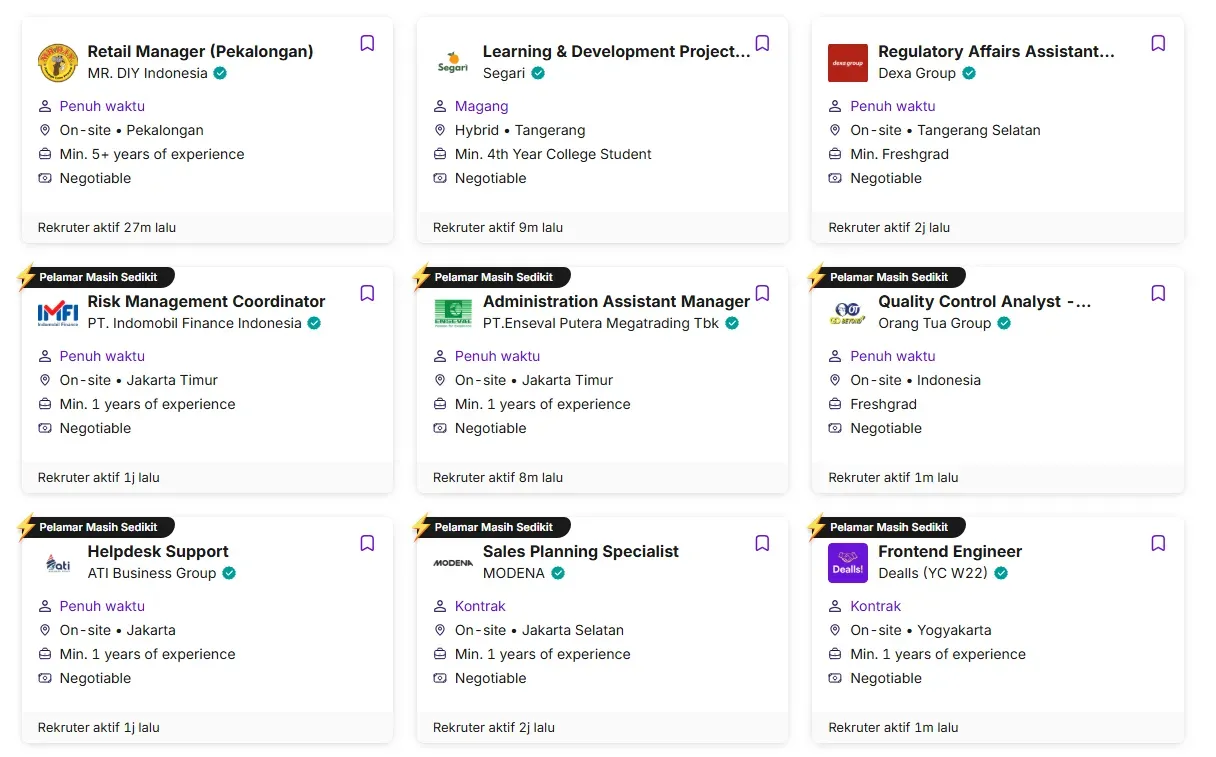Image resolution: width=1216 pixels, height=757 pixels.
Task: Open the Helpdesk Support job listing
Action: coord(158,551)
